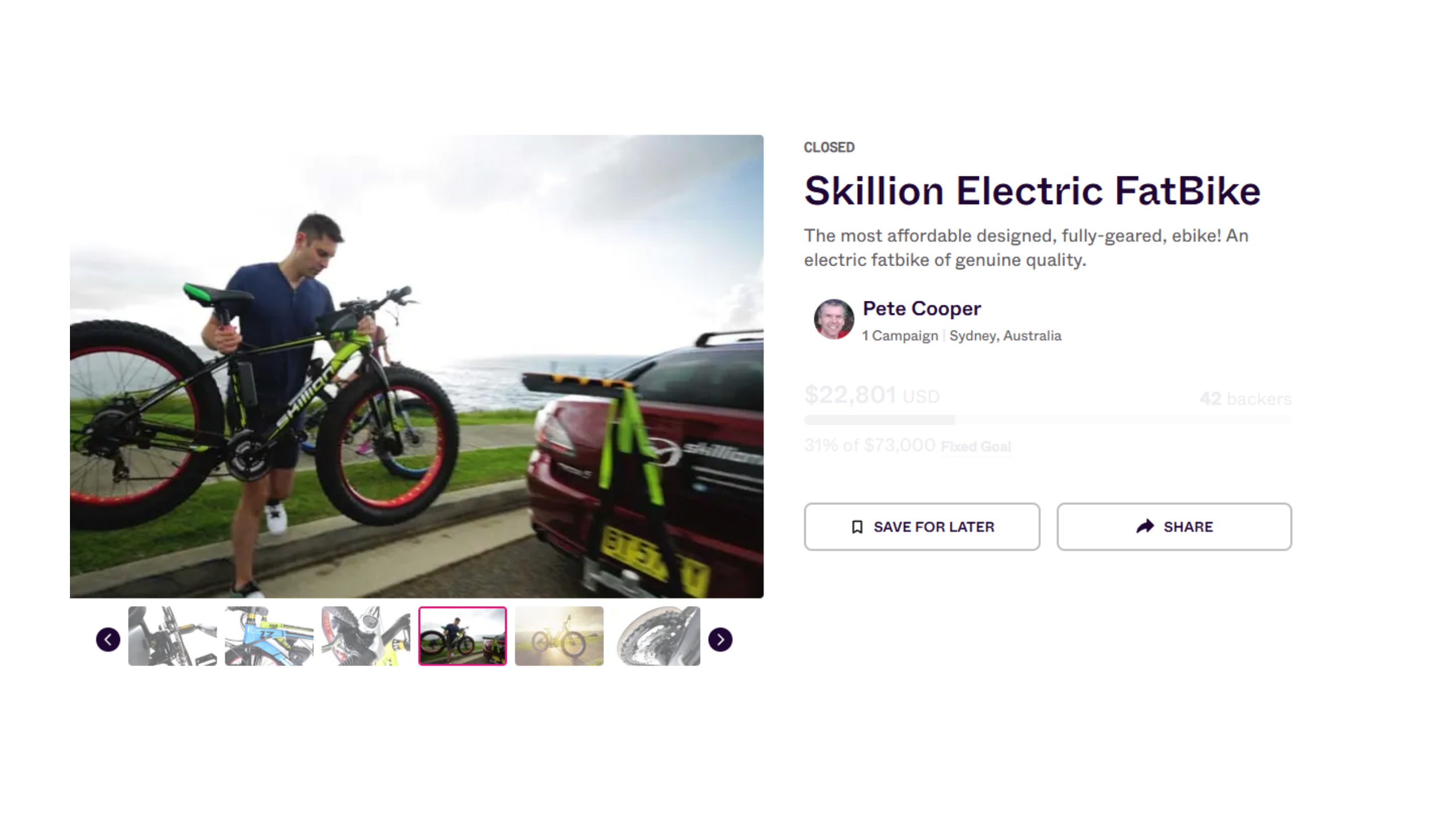Click the 42 backers count
The width and height of the screenshot is (1456, 819).
[1246, 399]
